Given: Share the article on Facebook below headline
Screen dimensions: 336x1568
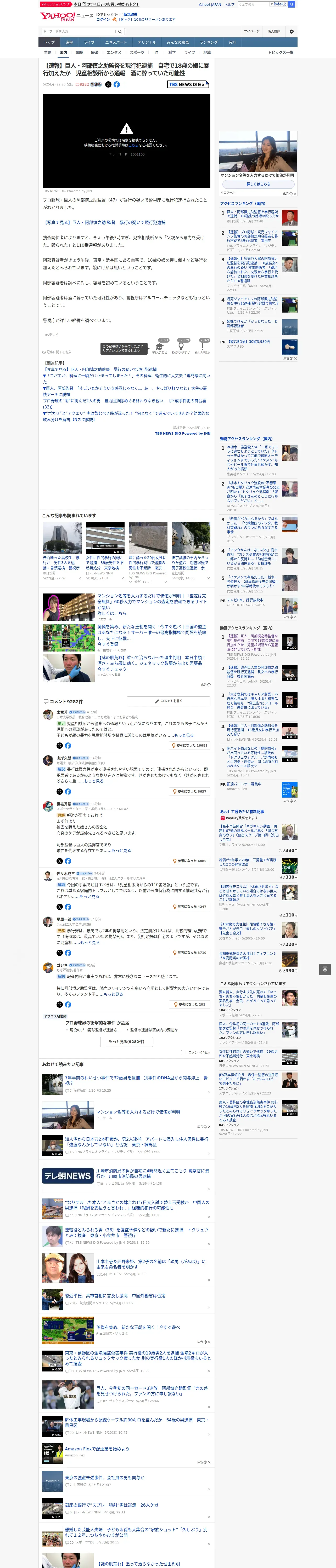Looking at the screenshot, I should (116, 85).
